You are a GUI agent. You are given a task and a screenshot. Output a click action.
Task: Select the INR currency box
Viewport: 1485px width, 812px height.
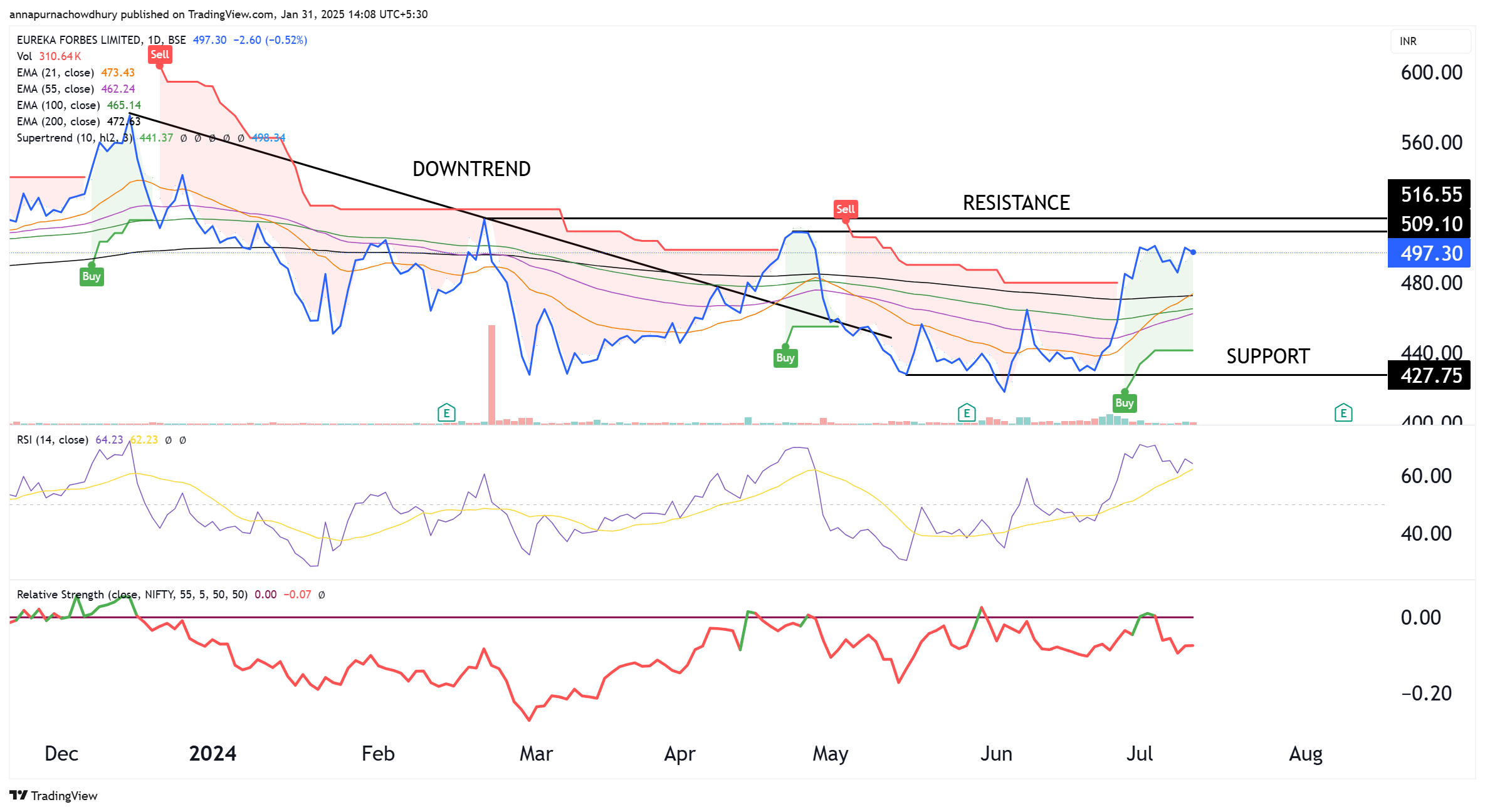point(1430,41)
